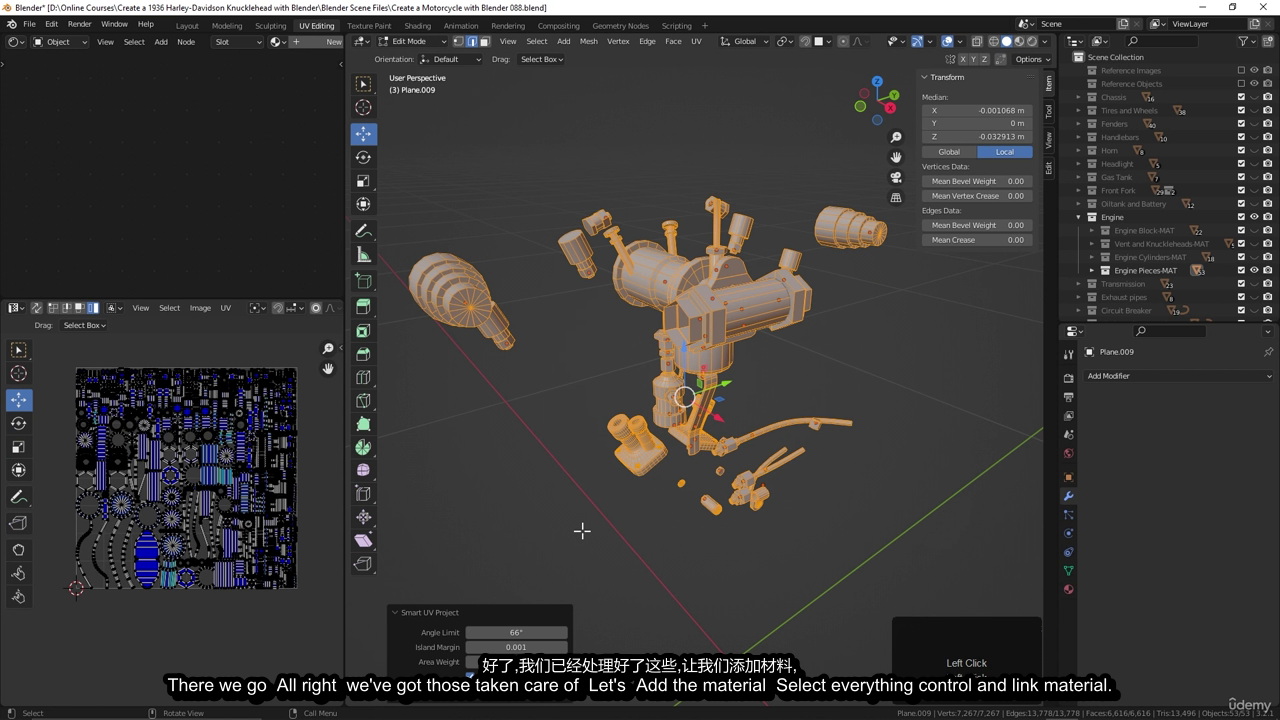
Task: Enable vertex select mode in 3D viewport header
Action: pyautogui.click(x=459, y=41)
